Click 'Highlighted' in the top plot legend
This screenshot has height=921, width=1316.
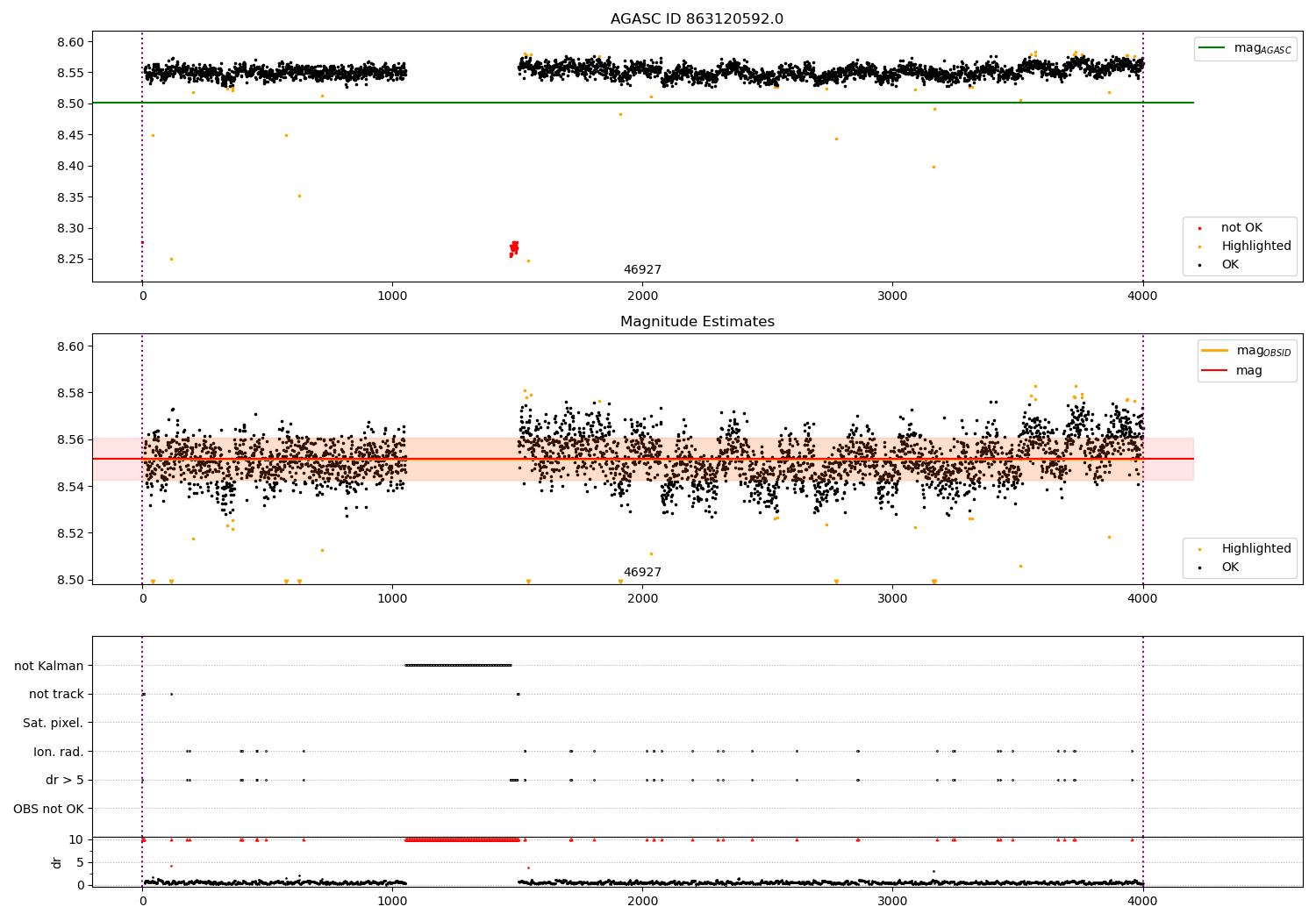pyautogui.click(x=1256, y=246)
